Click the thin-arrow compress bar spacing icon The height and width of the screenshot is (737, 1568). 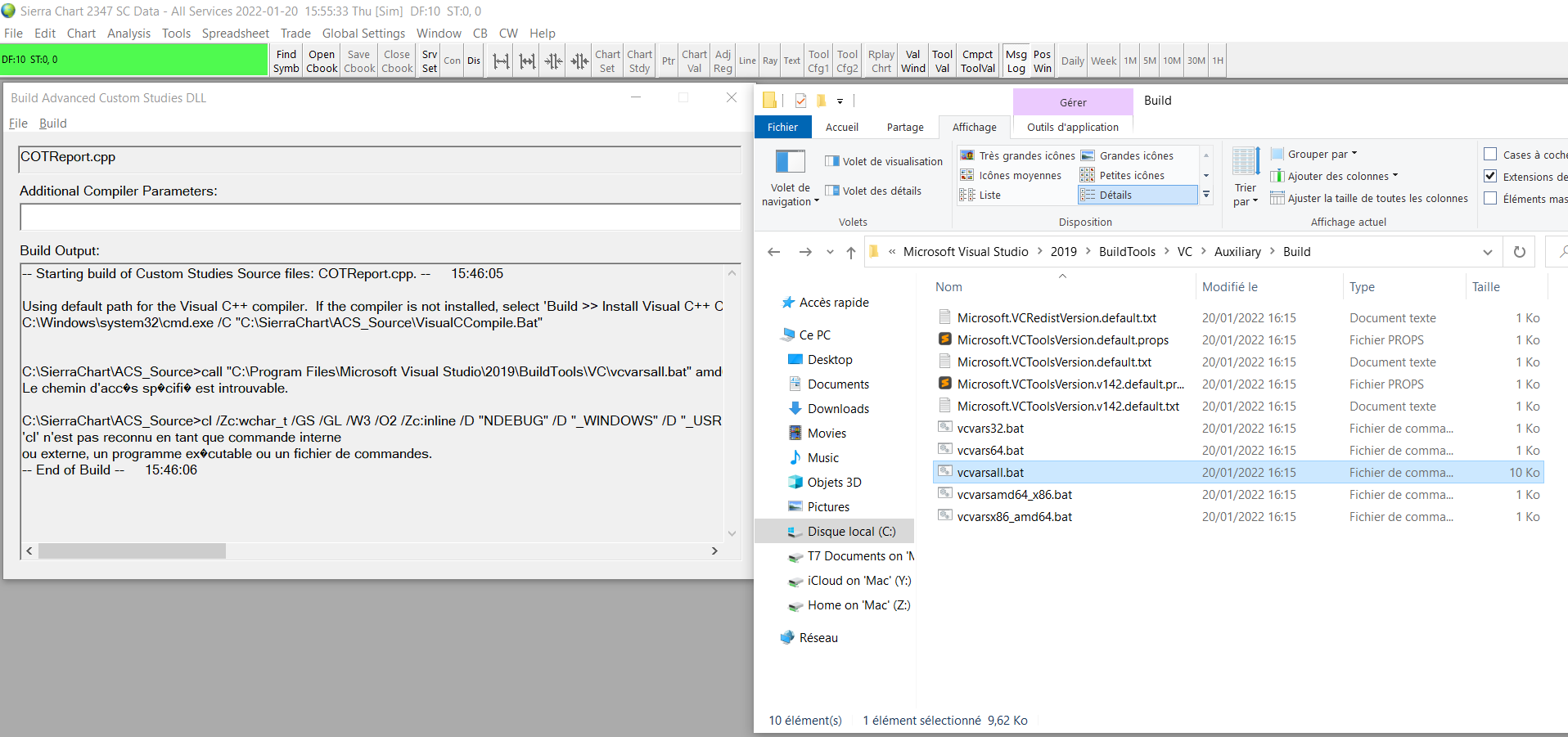click(x=553, y=61)
